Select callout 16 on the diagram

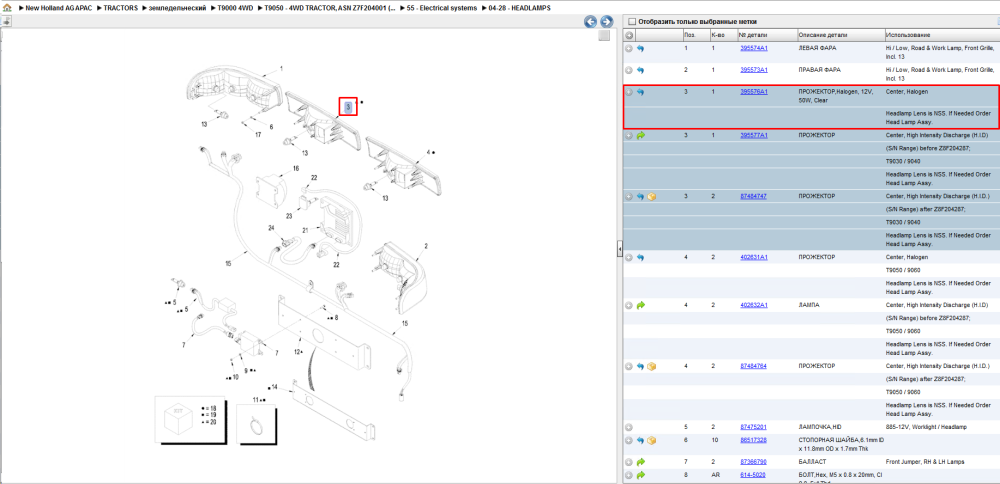(x=296, y=168)
